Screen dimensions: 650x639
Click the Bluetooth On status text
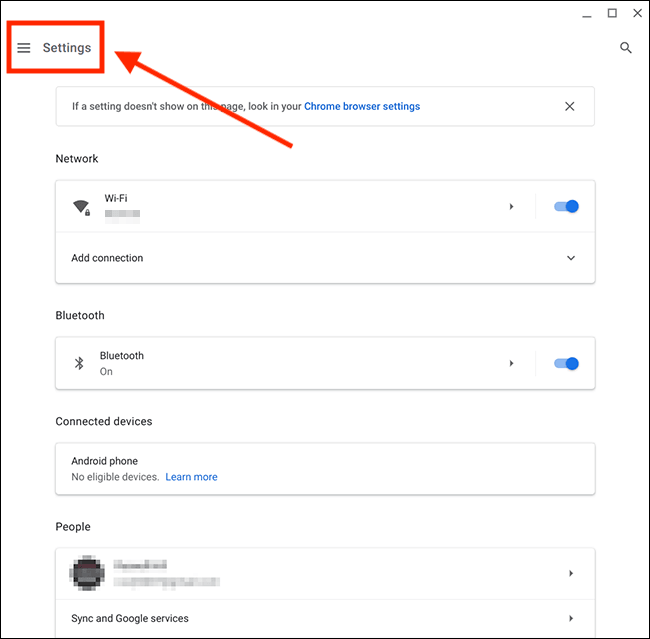(x=106, y=372)
